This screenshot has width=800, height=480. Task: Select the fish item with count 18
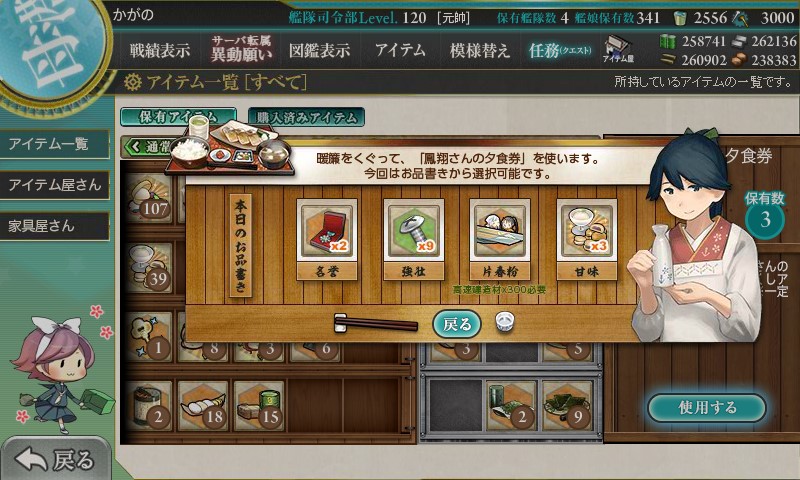coord(204,407)
